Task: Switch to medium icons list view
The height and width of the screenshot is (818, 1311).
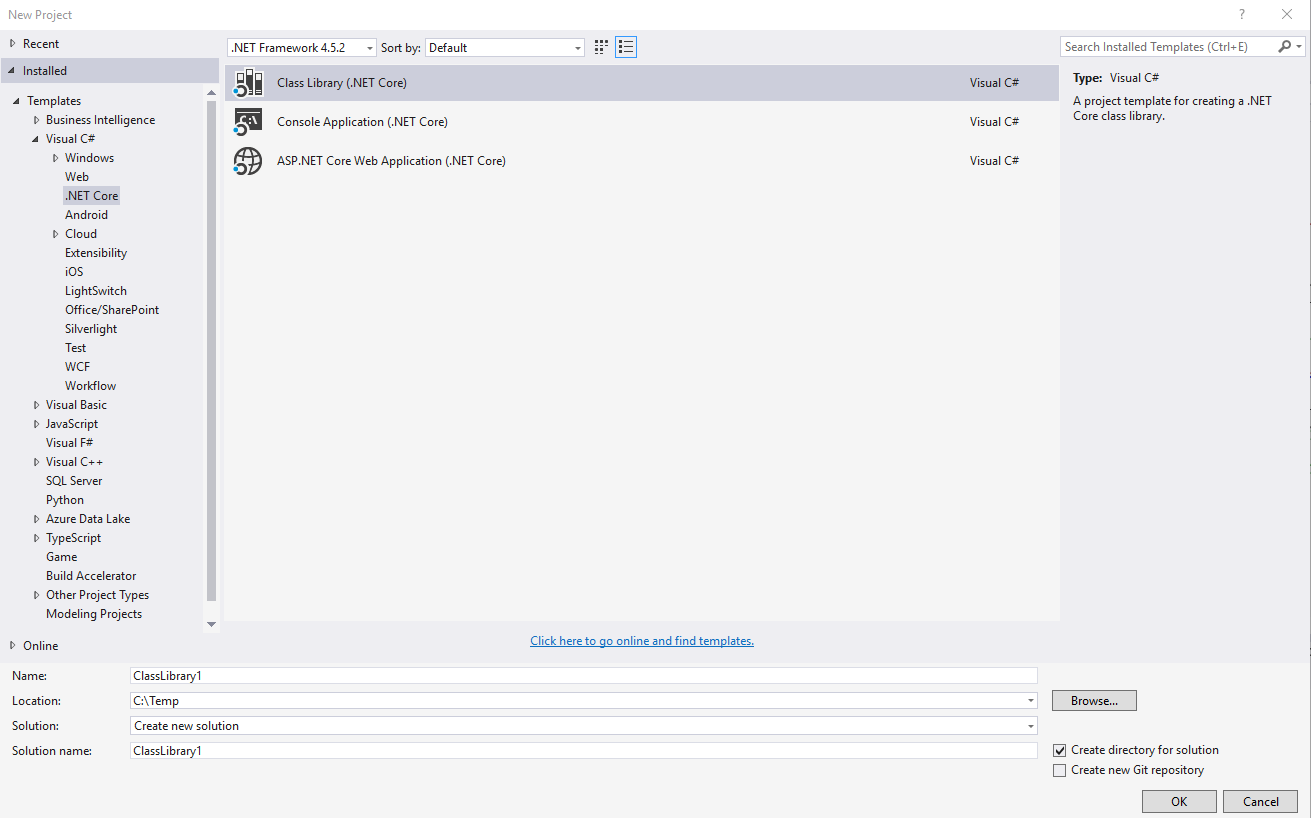Action: (626, 47)
